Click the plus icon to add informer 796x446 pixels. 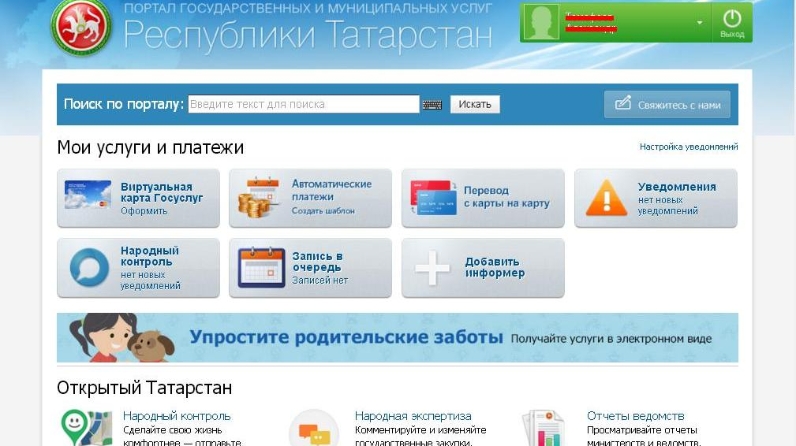coord(433,268)
